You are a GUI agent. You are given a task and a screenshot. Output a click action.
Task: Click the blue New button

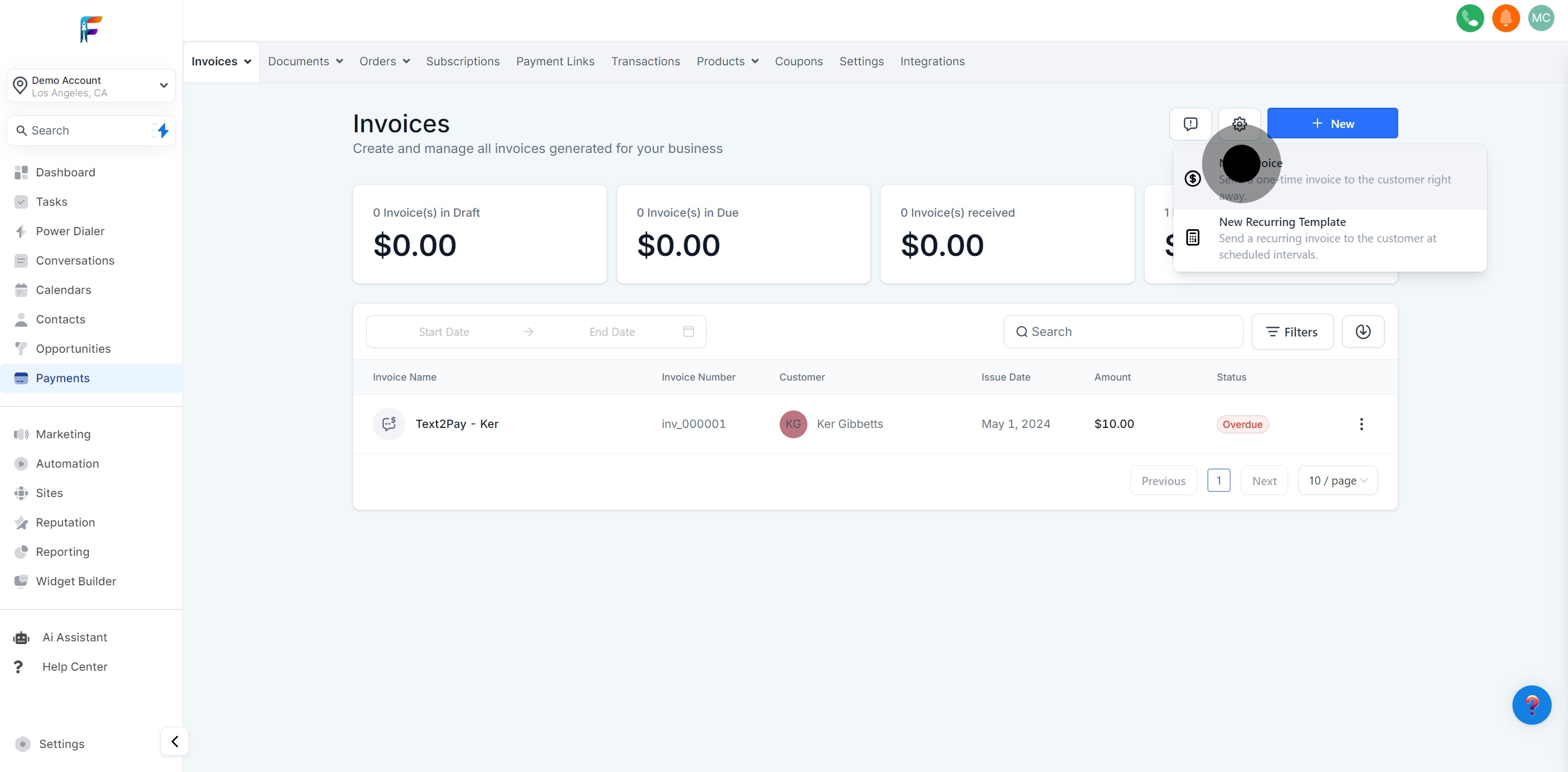click(1332, 124)
